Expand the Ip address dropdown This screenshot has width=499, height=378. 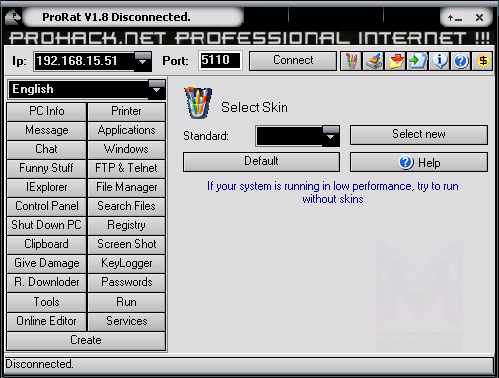(x=143, y=61)
